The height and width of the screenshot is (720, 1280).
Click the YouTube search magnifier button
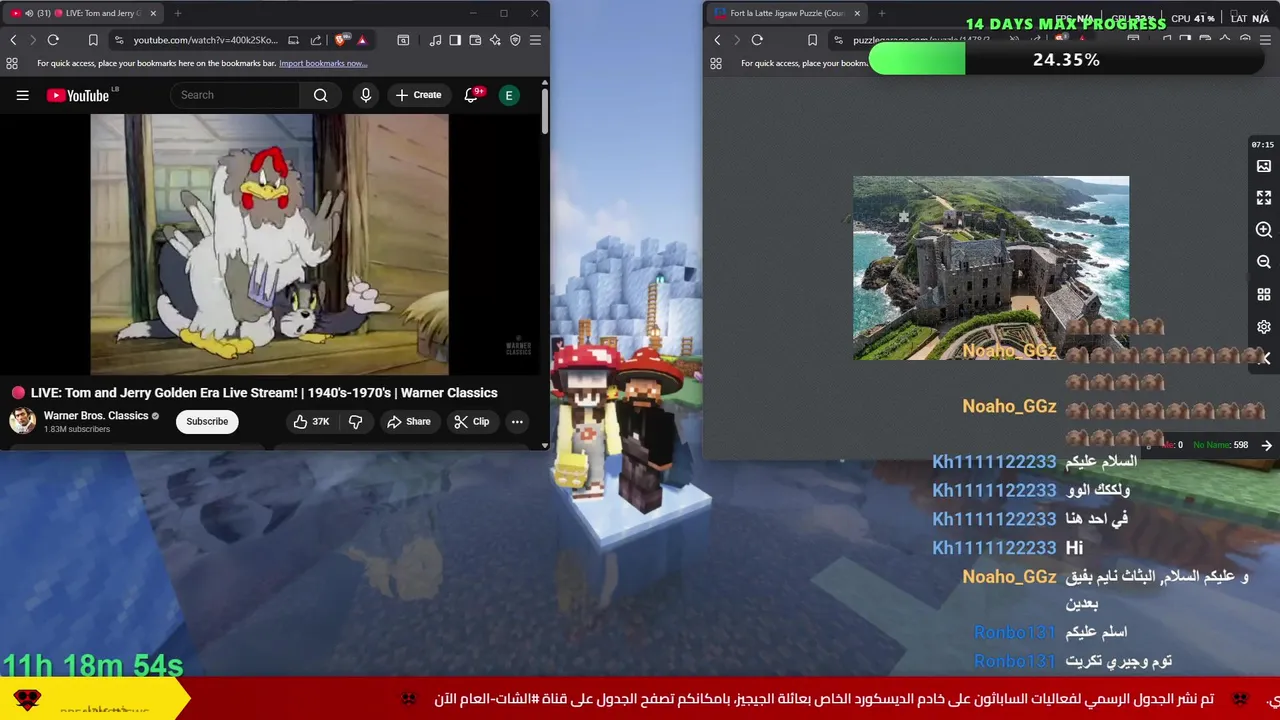pos(320,95)
